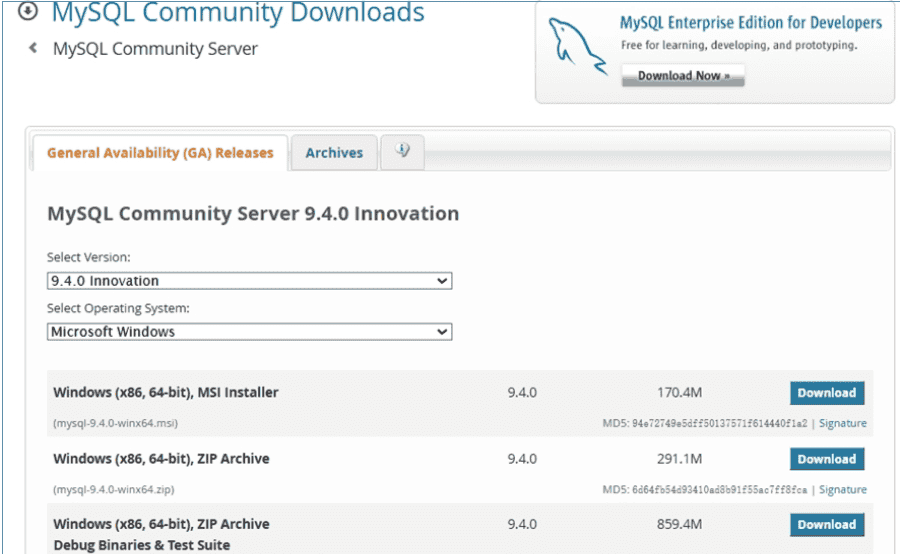Click the download circle icon beside MySQL Community Downloads
900x554 pixels.
pos(28,11)
